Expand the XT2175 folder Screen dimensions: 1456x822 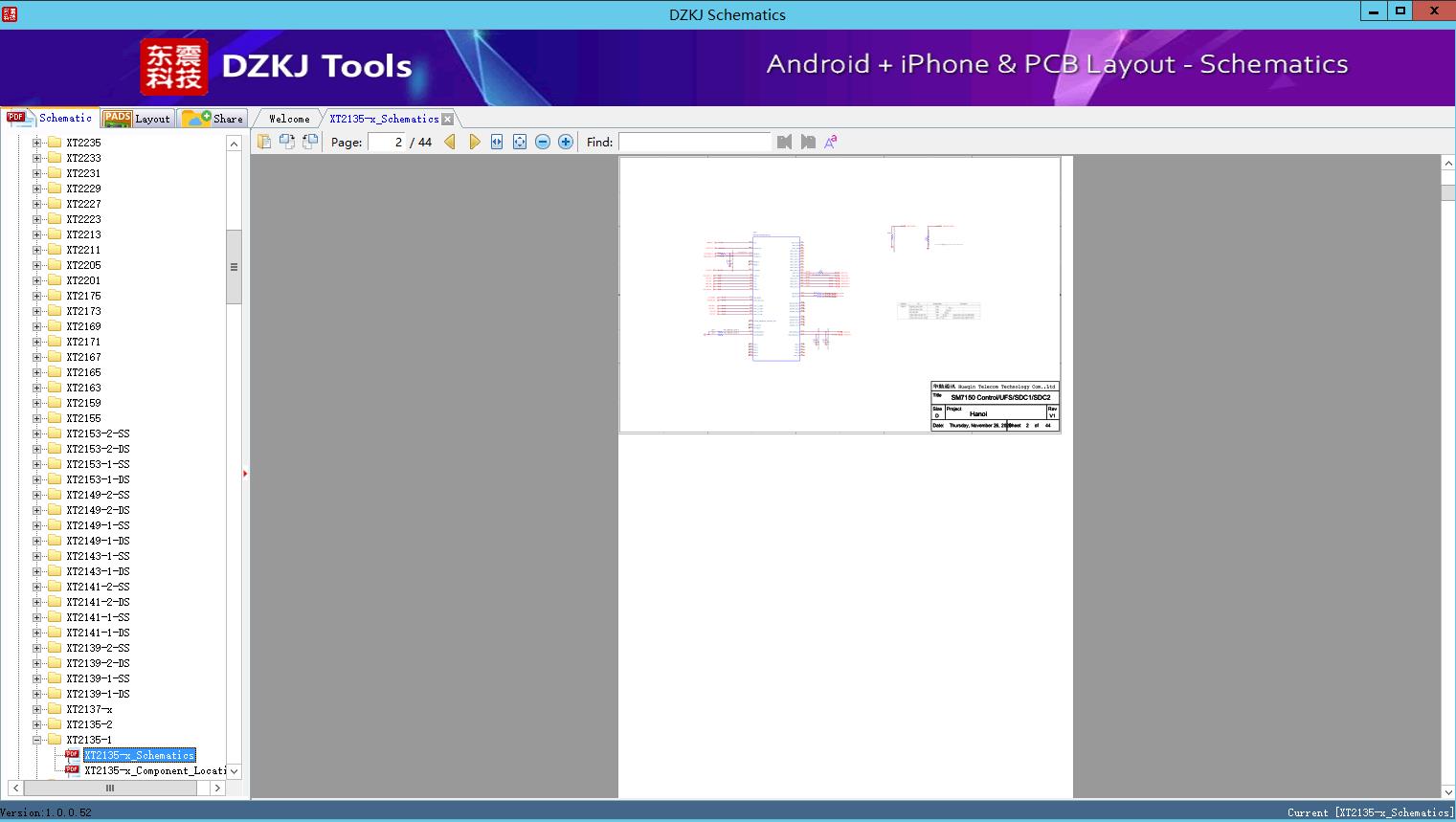point(37,296)
